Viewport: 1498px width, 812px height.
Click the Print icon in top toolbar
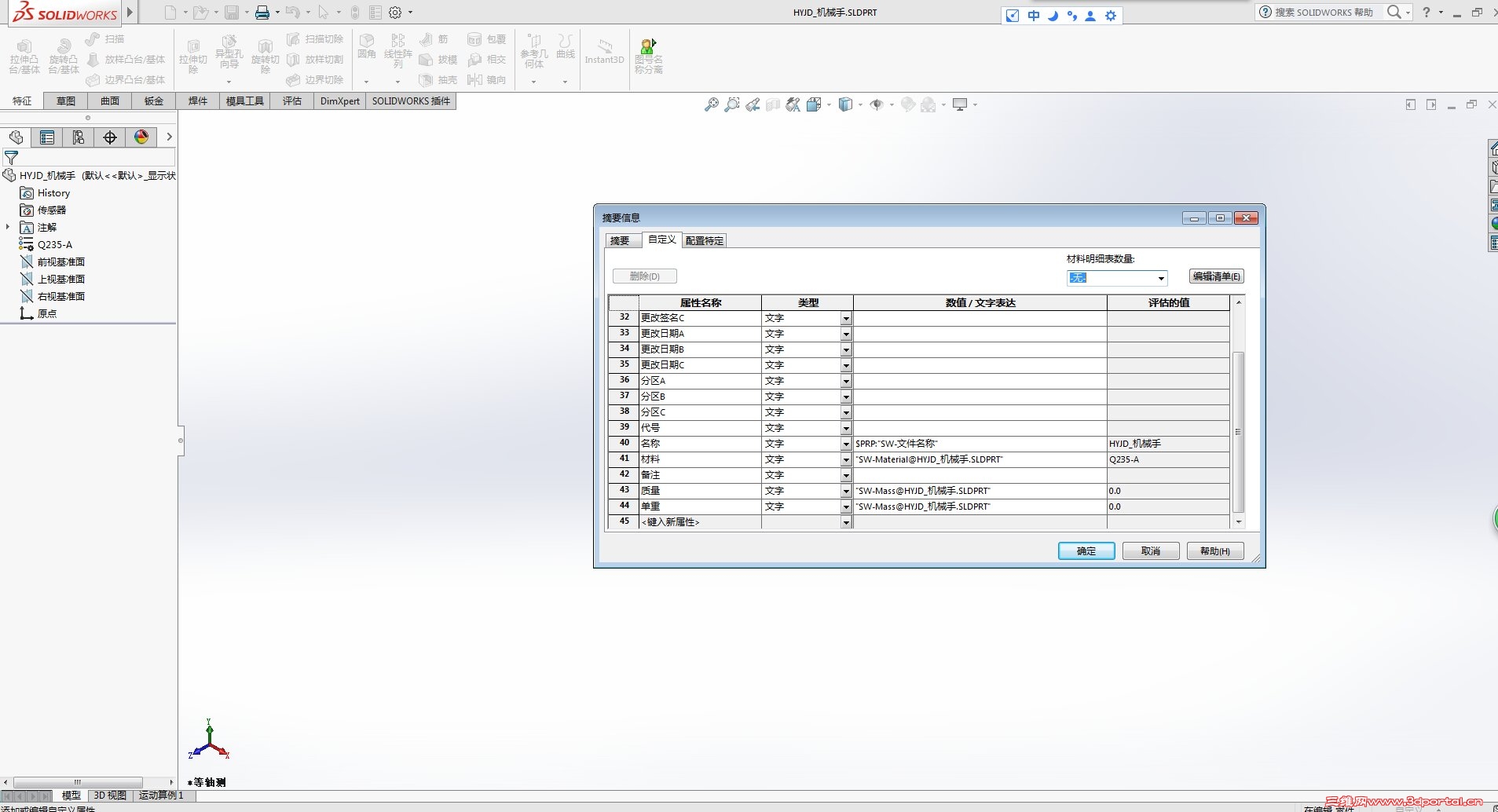click(262, 13)
